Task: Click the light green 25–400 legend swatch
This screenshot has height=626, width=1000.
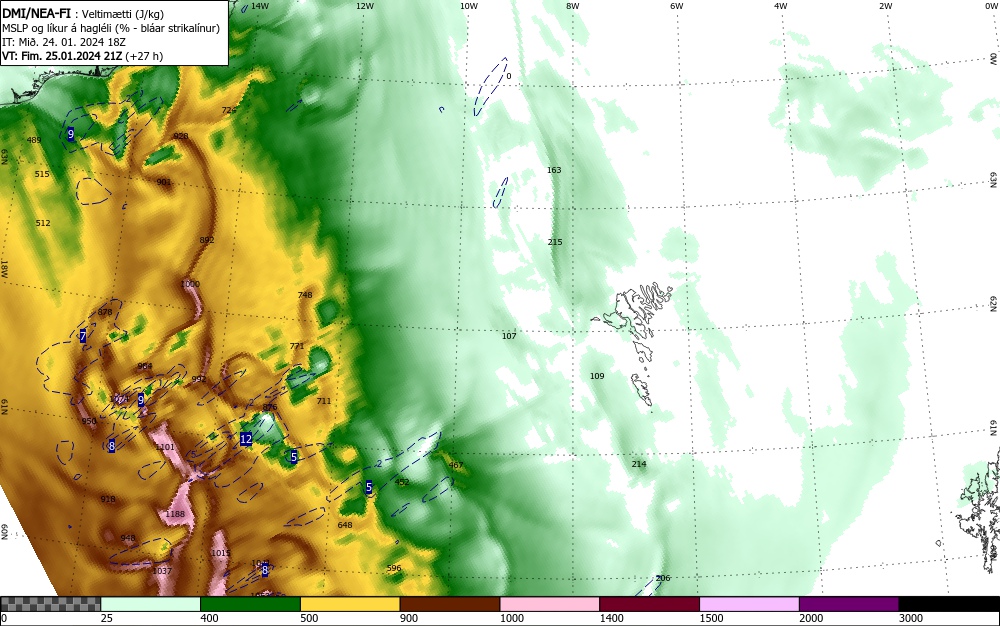Action: pos(151,604)
